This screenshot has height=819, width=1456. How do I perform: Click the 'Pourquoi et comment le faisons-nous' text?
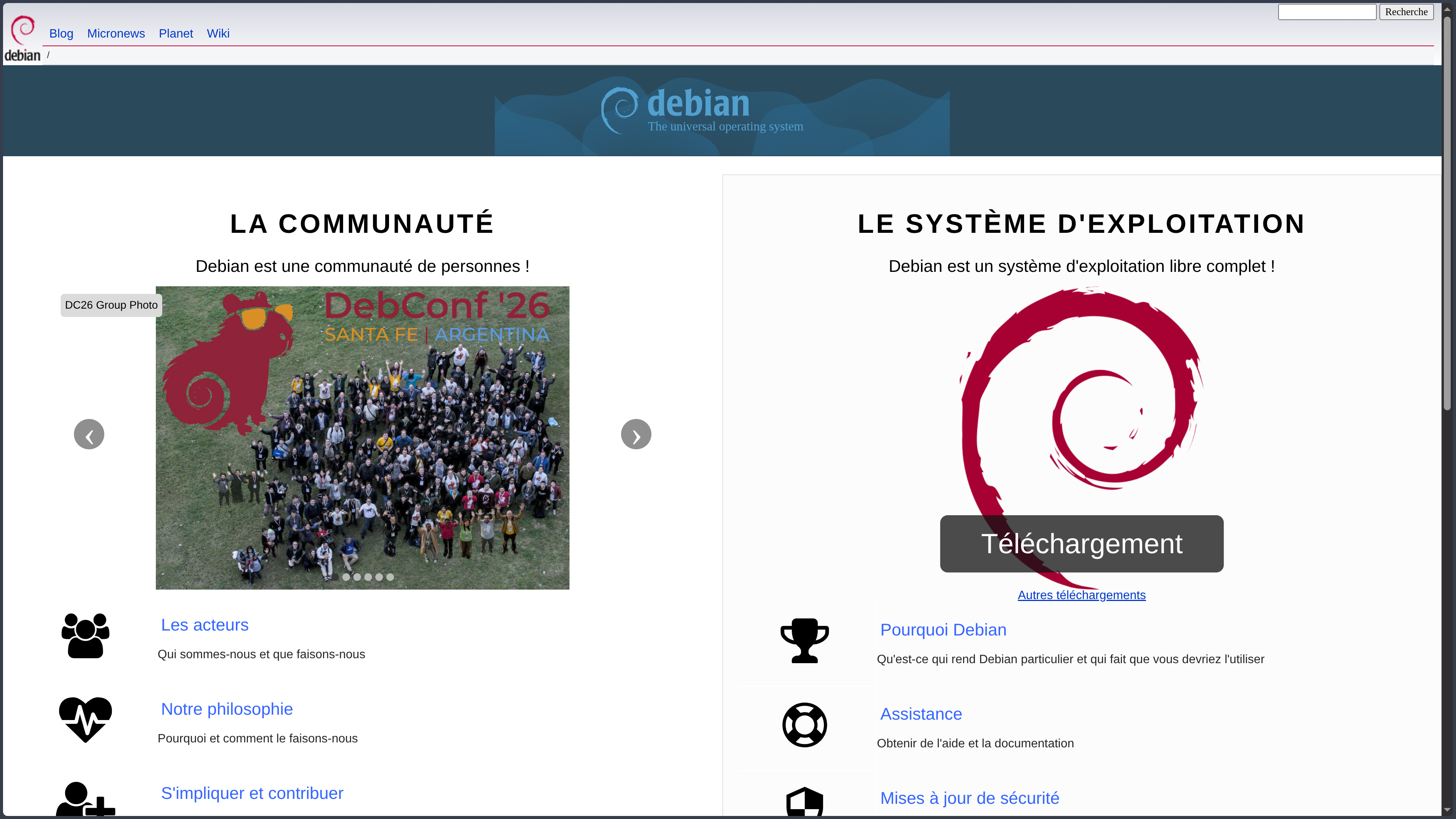(257, 738)
